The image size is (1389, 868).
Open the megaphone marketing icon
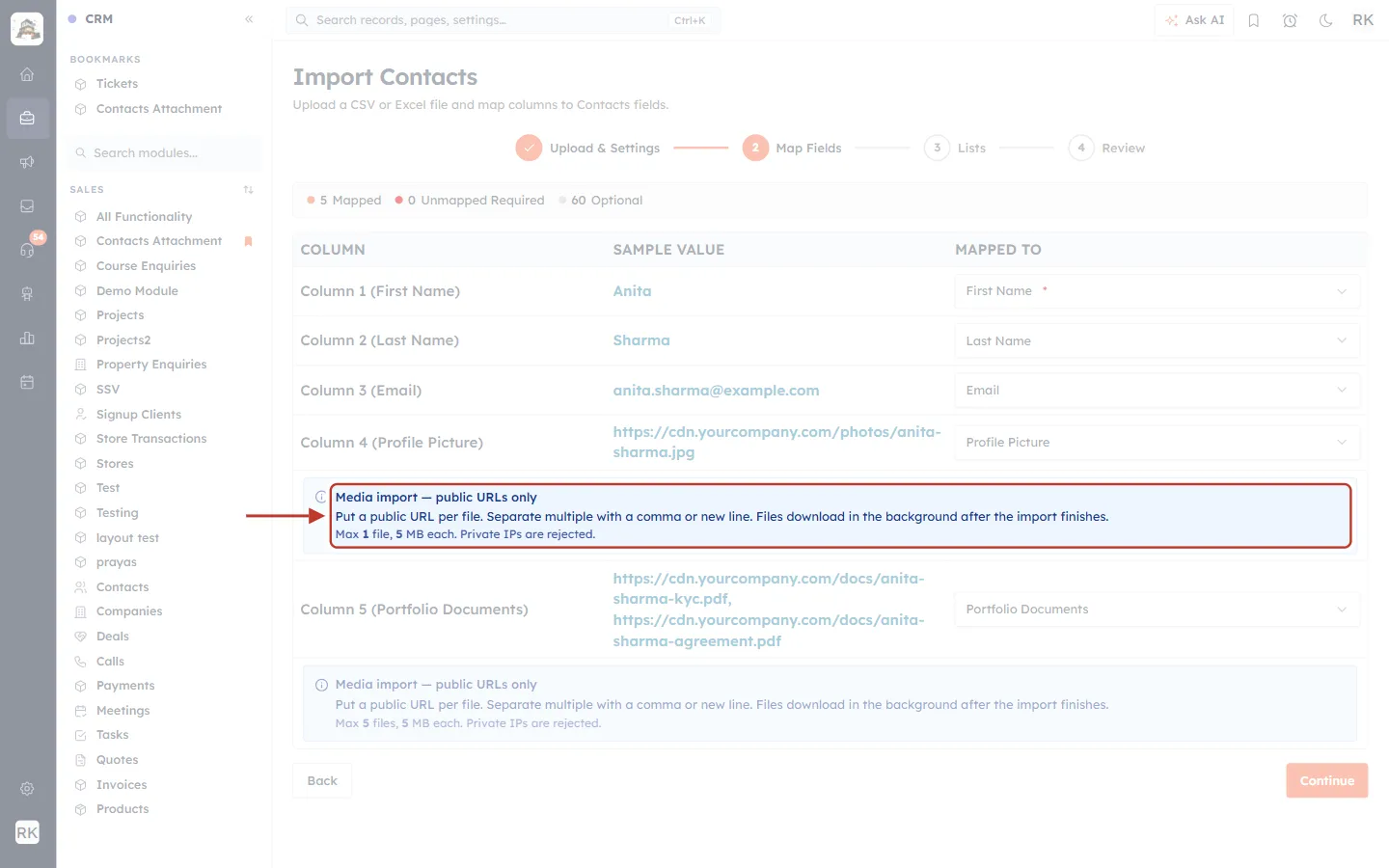pos(27,162)
